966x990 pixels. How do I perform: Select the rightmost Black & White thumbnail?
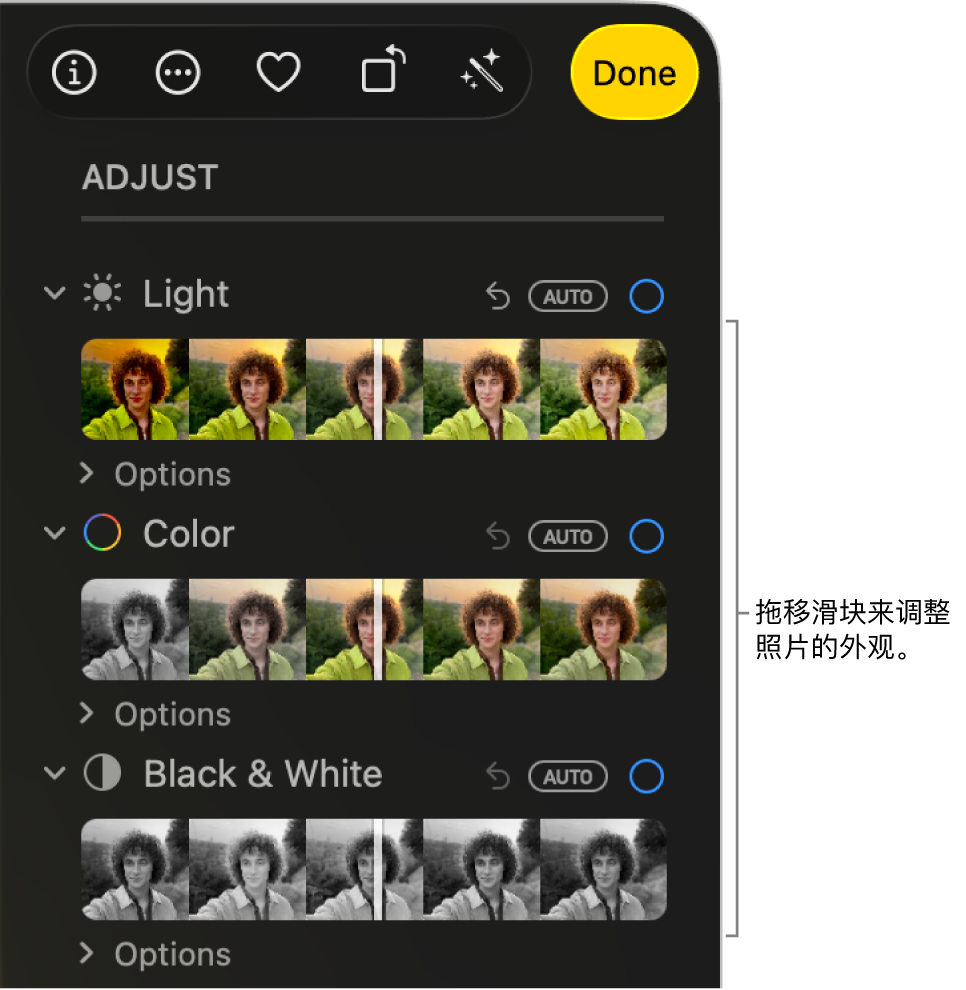point(603,869)
